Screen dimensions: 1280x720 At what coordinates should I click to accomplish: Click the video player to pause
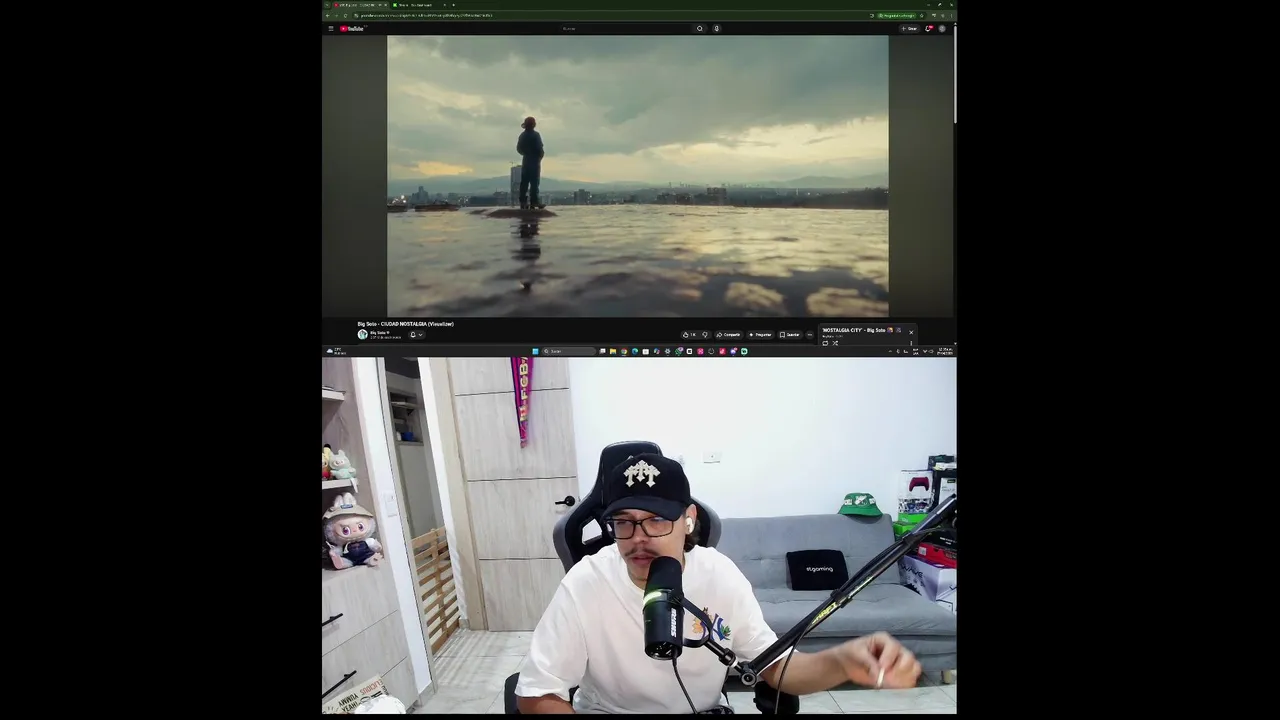click(x=637, y=176)
